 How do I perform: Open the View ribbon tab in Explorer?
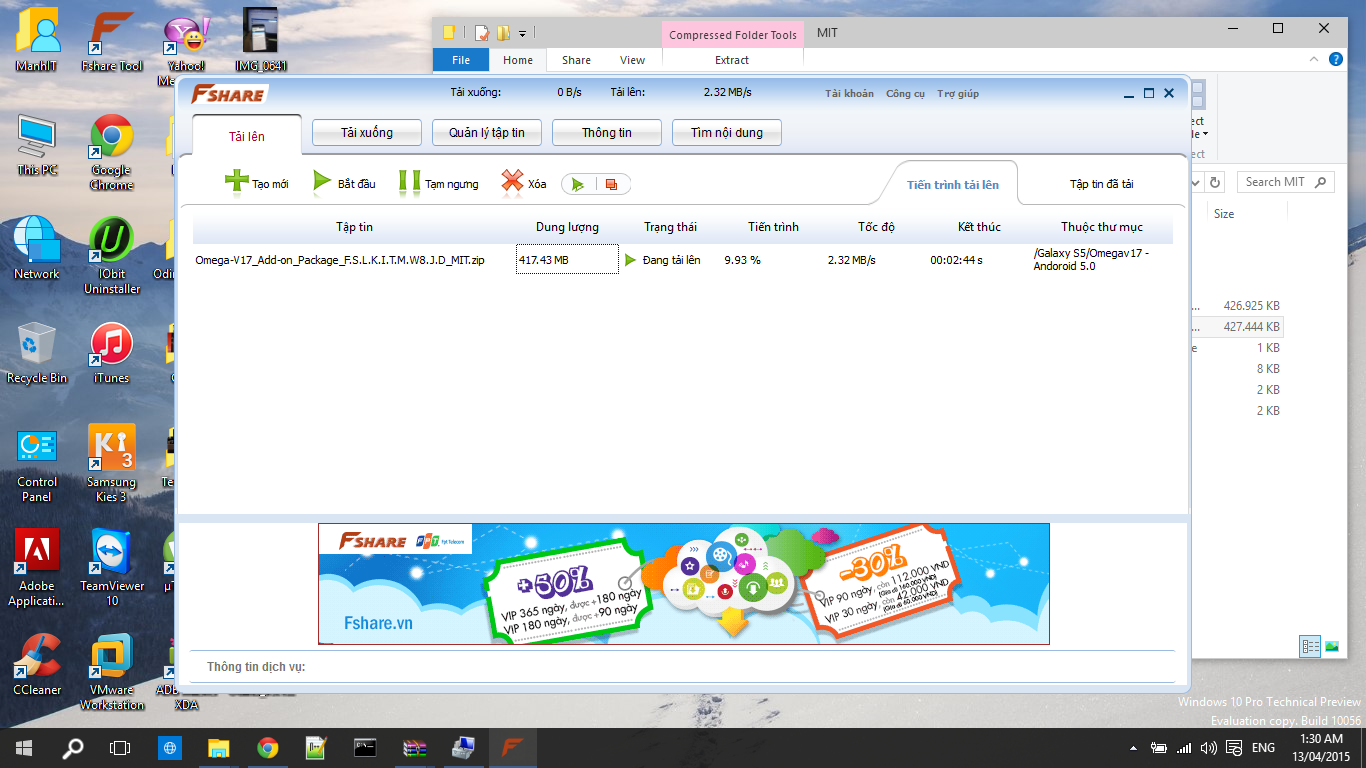click(632, 60)
